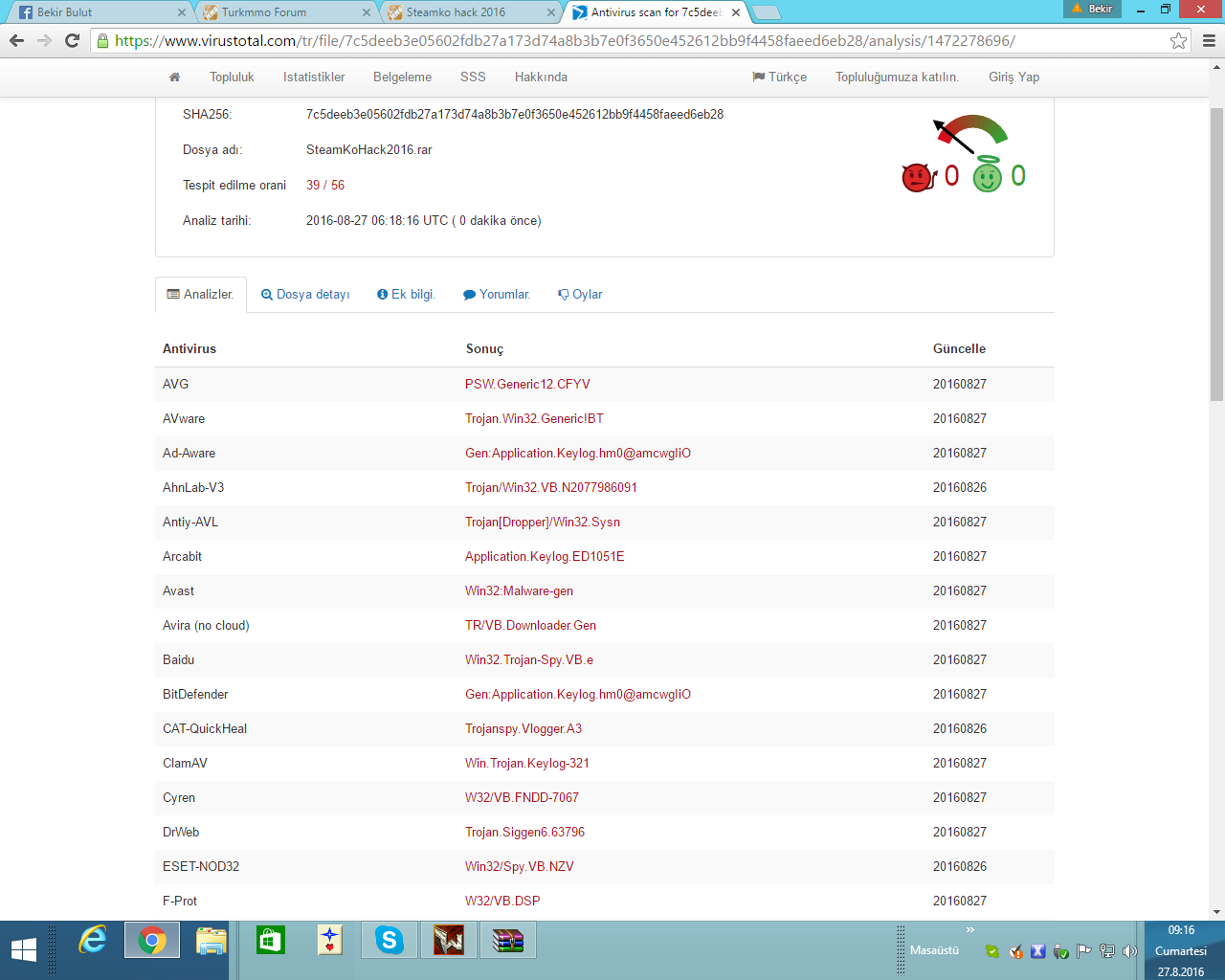The image size is (1225, 980).
Task: Select the Analizler tab
Action: (201, 295)
